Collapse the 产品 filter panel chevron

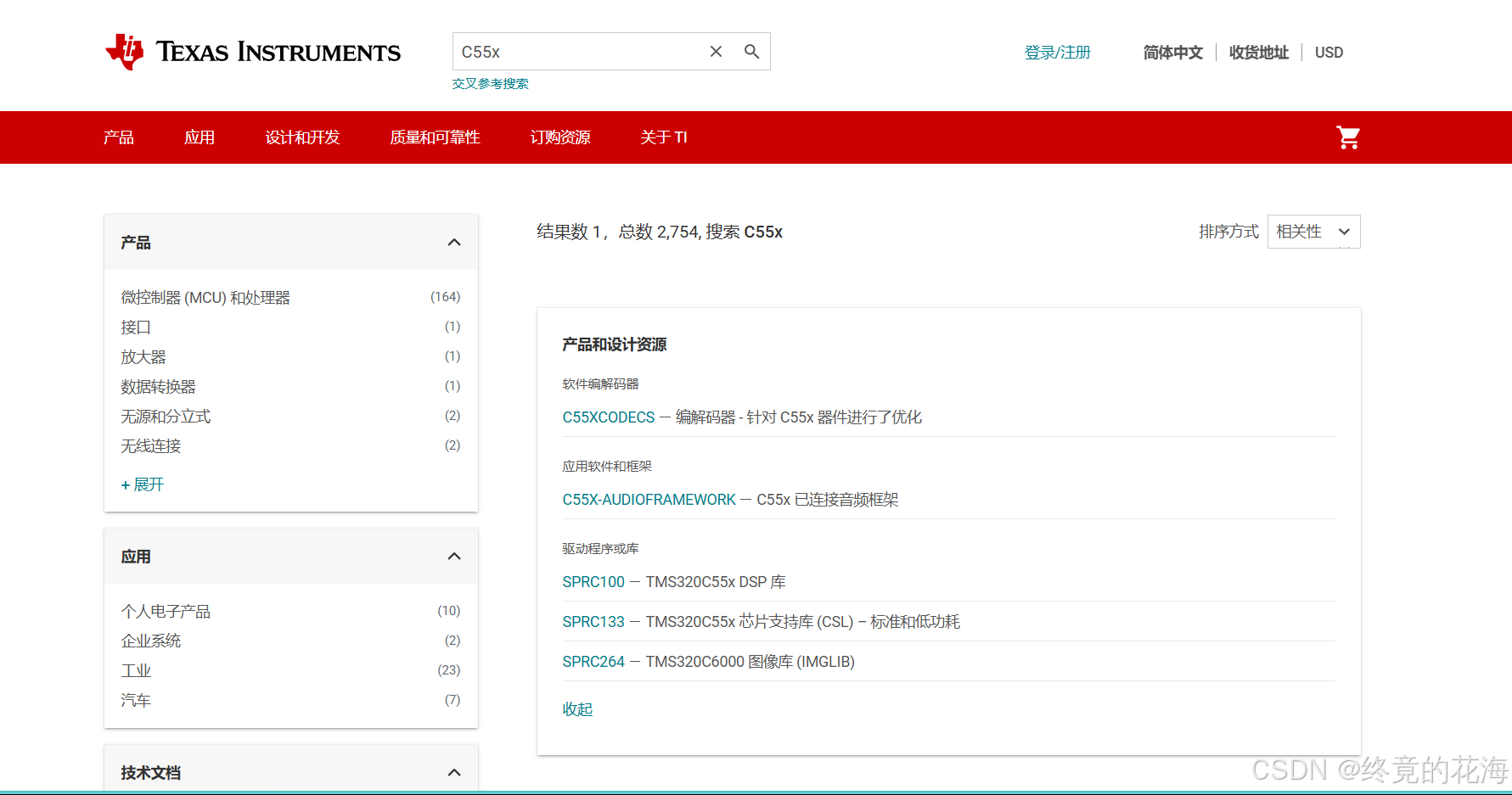454,243
